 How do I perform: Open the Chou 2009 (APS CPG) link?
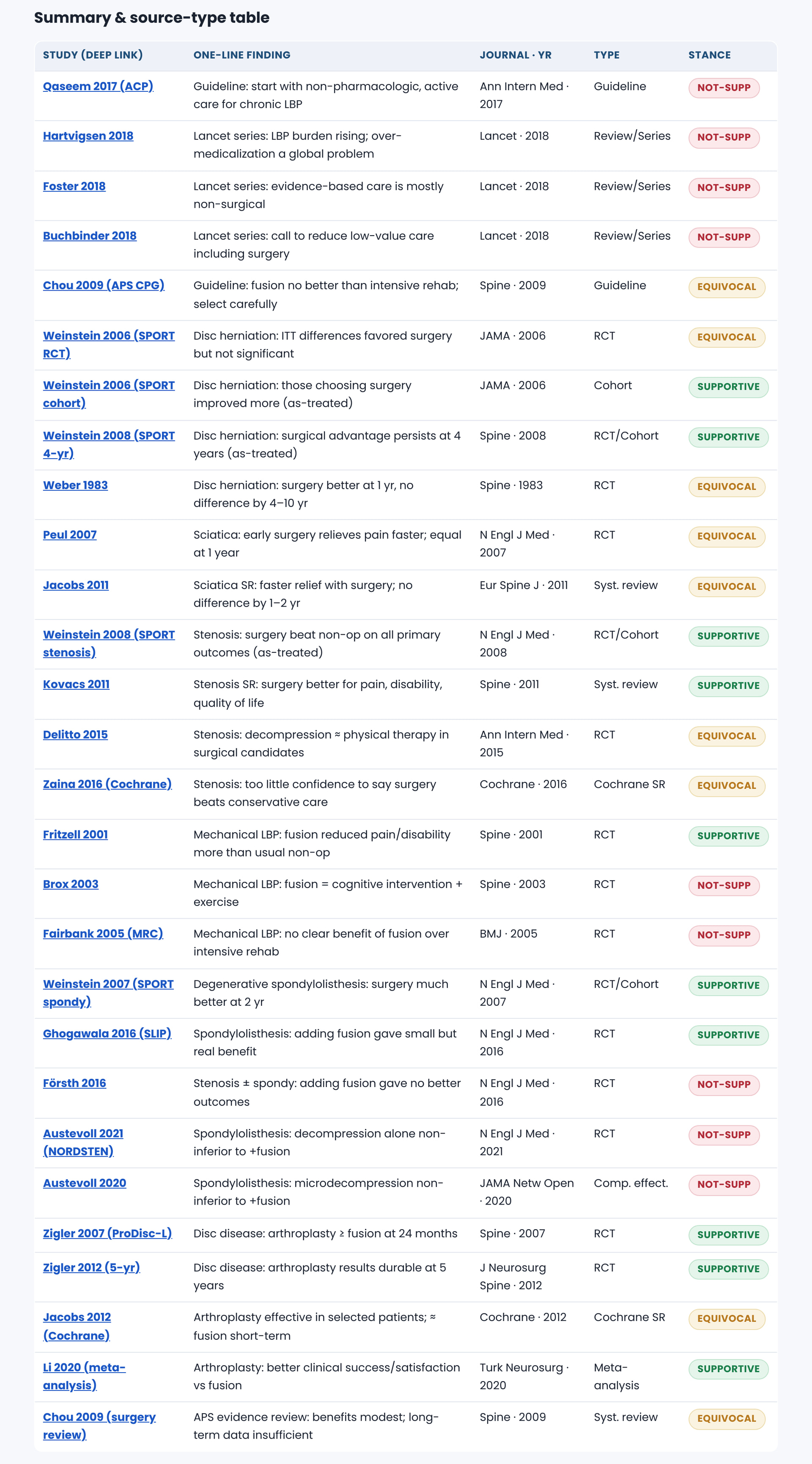pyautogui.click(x=104, y=285)
